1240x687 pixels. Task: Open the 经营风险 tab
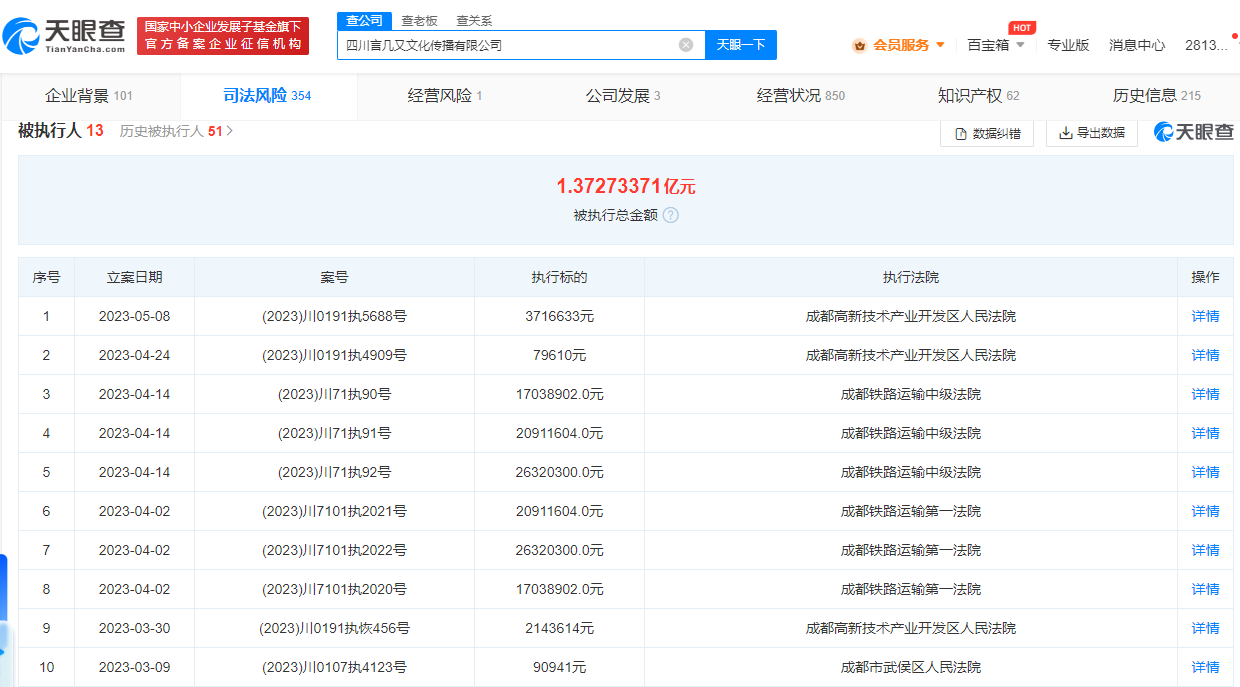[x=445, y=96]
